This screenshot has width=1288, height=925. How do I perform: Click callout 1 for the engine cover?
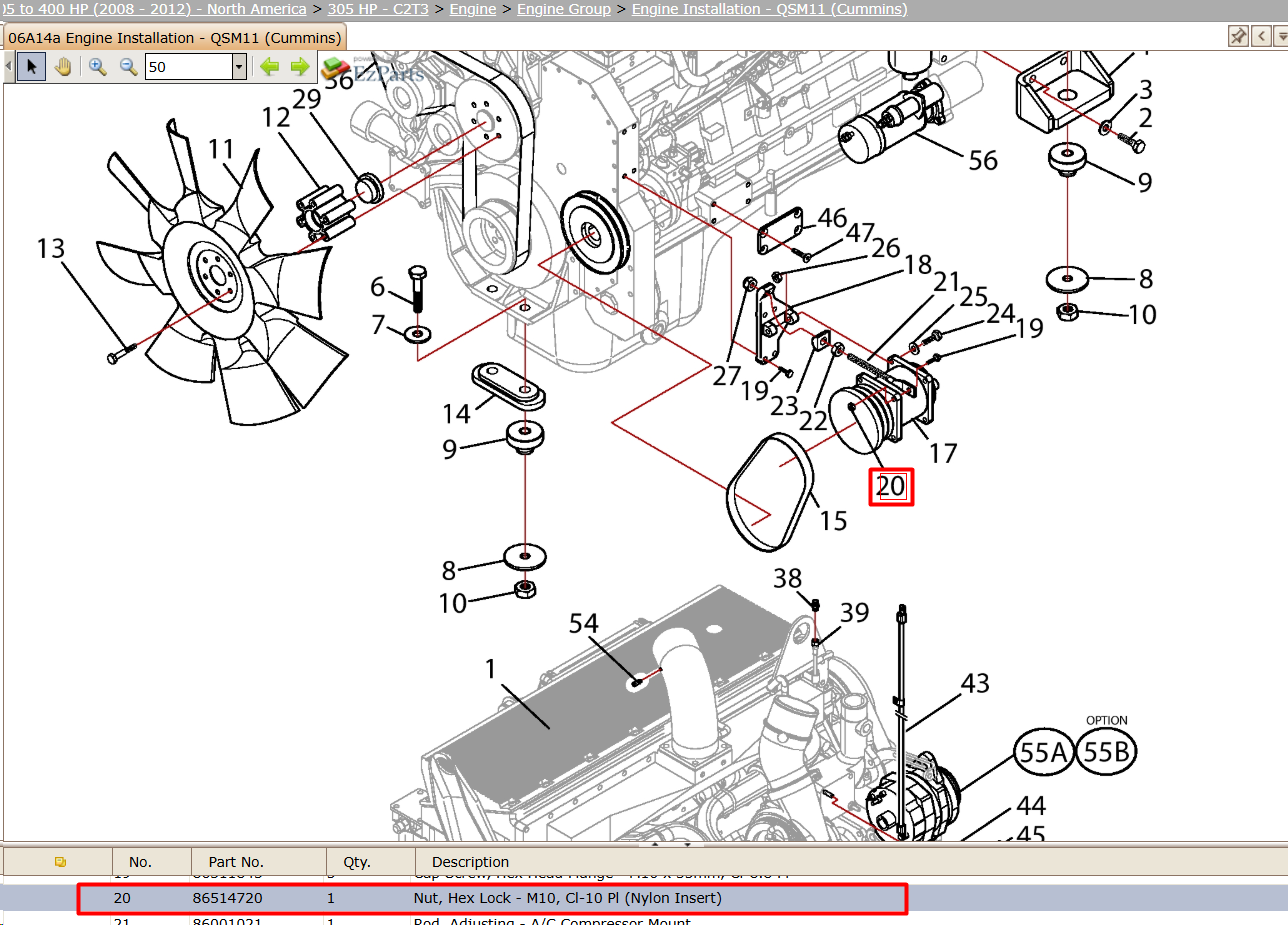[491, 669]
